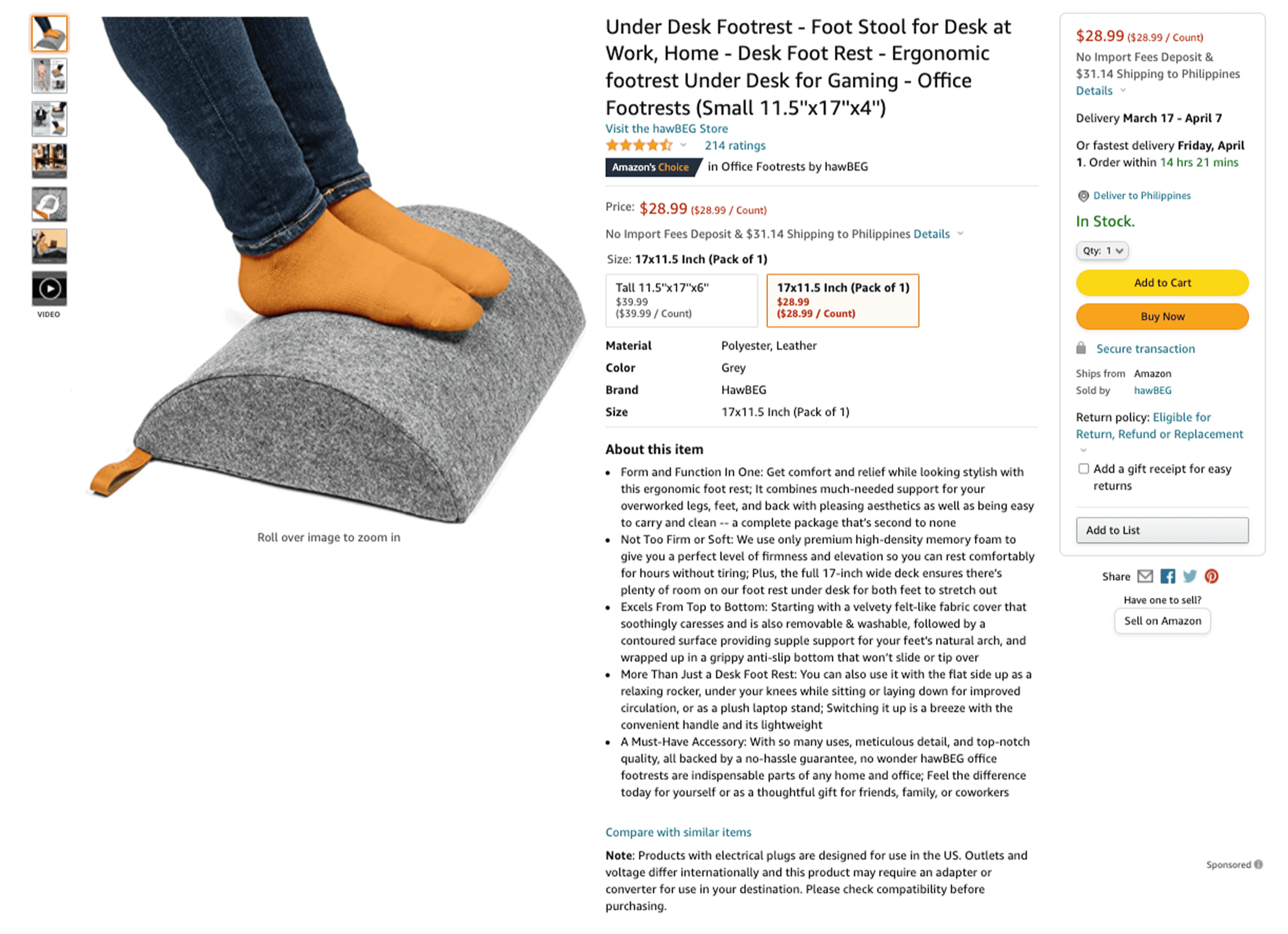Image resolution: width=1288 pixels, height=934 pixels.
Task: Click the secure transaction lock icon
Action: 1081,348
